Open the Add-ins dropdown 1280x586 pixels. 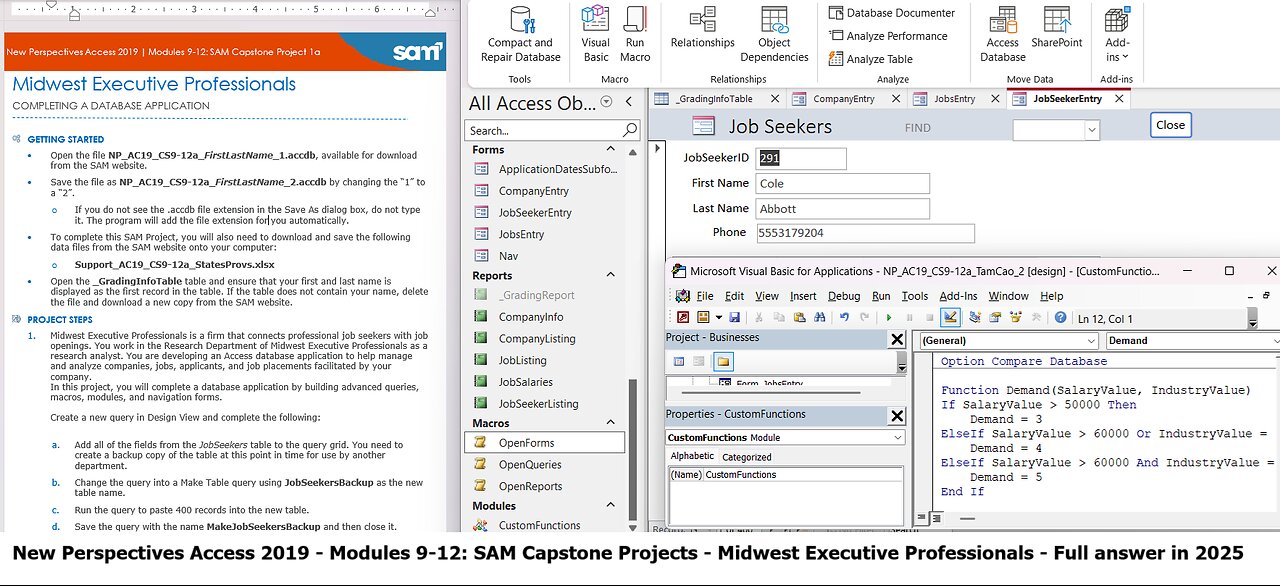[x=1117, y=34]
